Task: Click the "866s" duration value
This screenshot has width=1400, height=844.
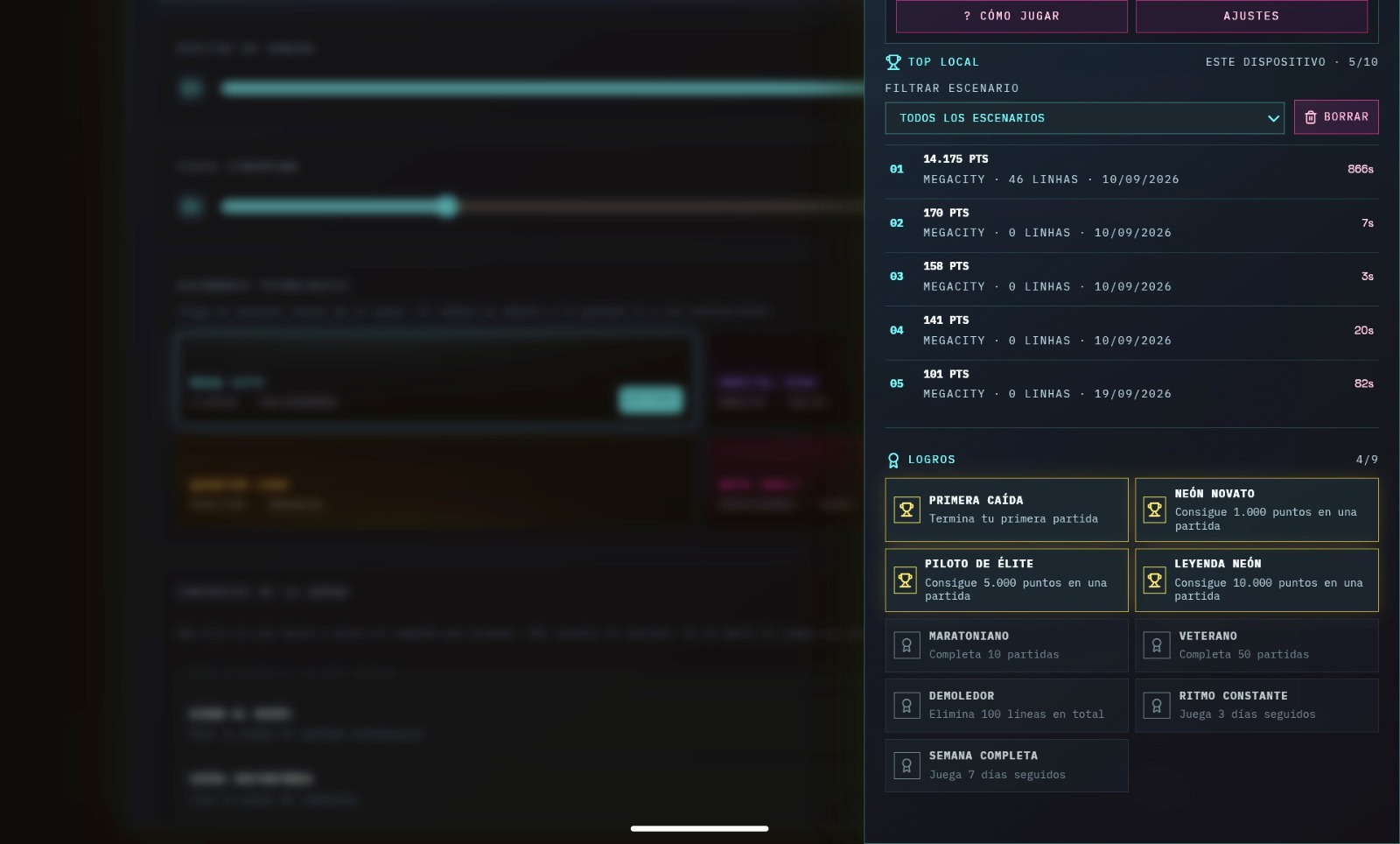Action: tap(1361, 169)
